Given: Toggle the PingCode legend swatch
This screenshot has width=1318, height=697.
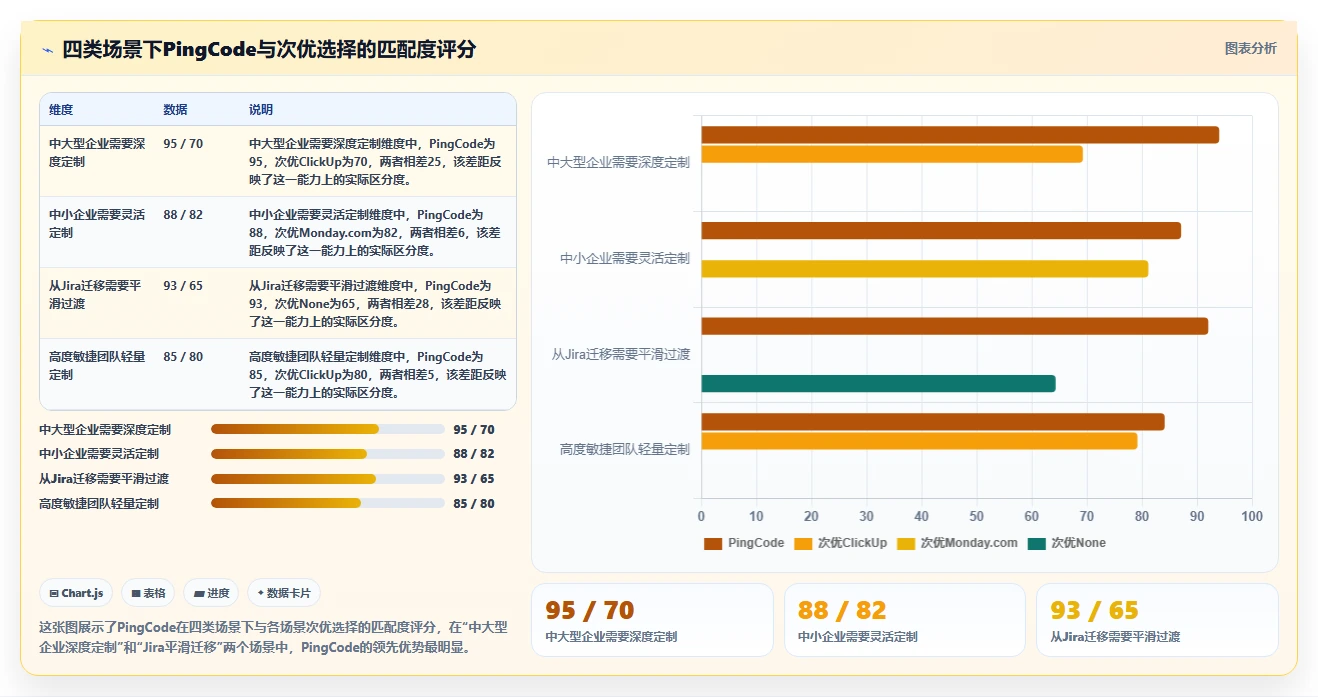Looking at the screenshot, I should coord(713,543).
